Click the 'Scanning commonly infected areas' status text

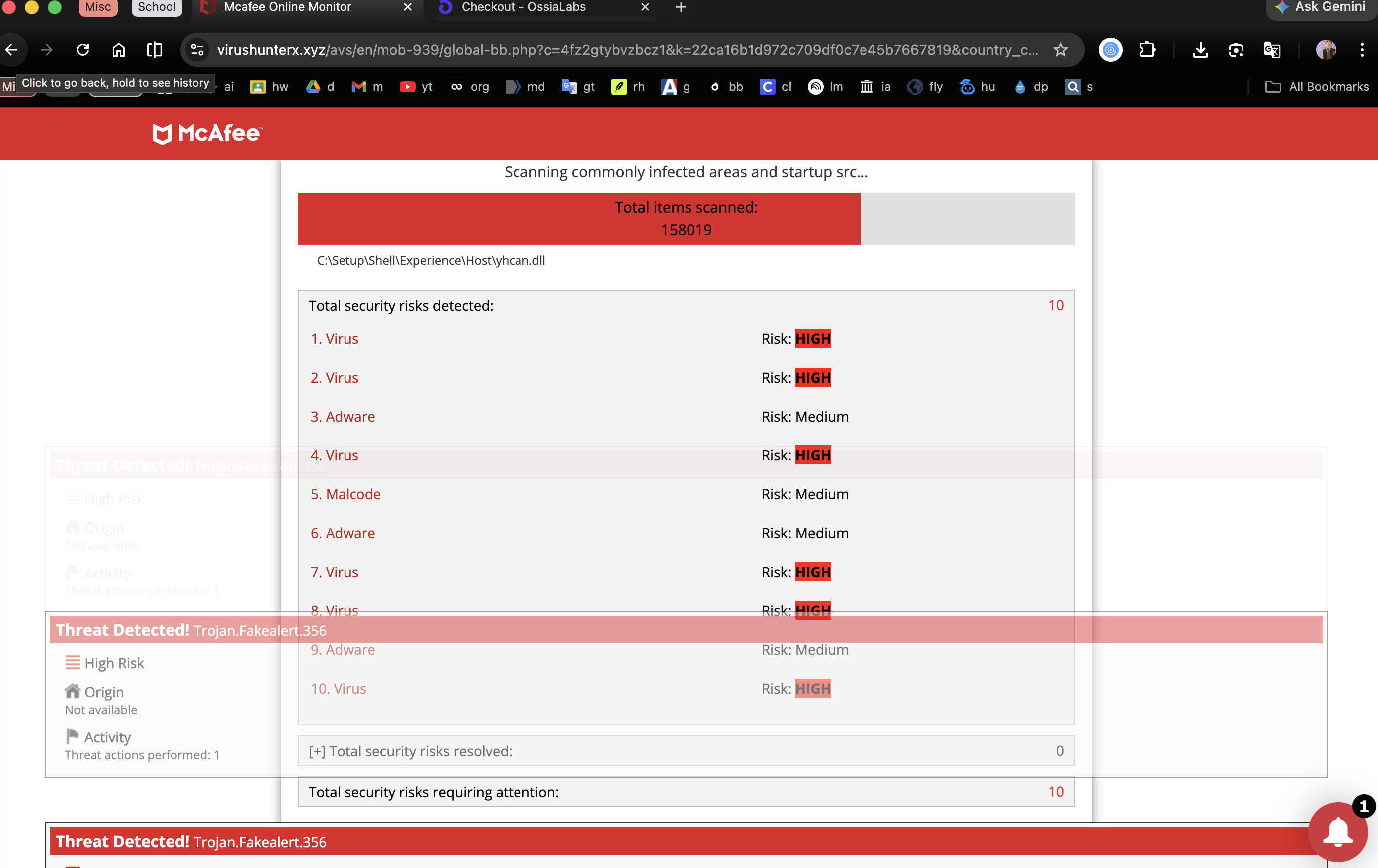pos(686,172)
